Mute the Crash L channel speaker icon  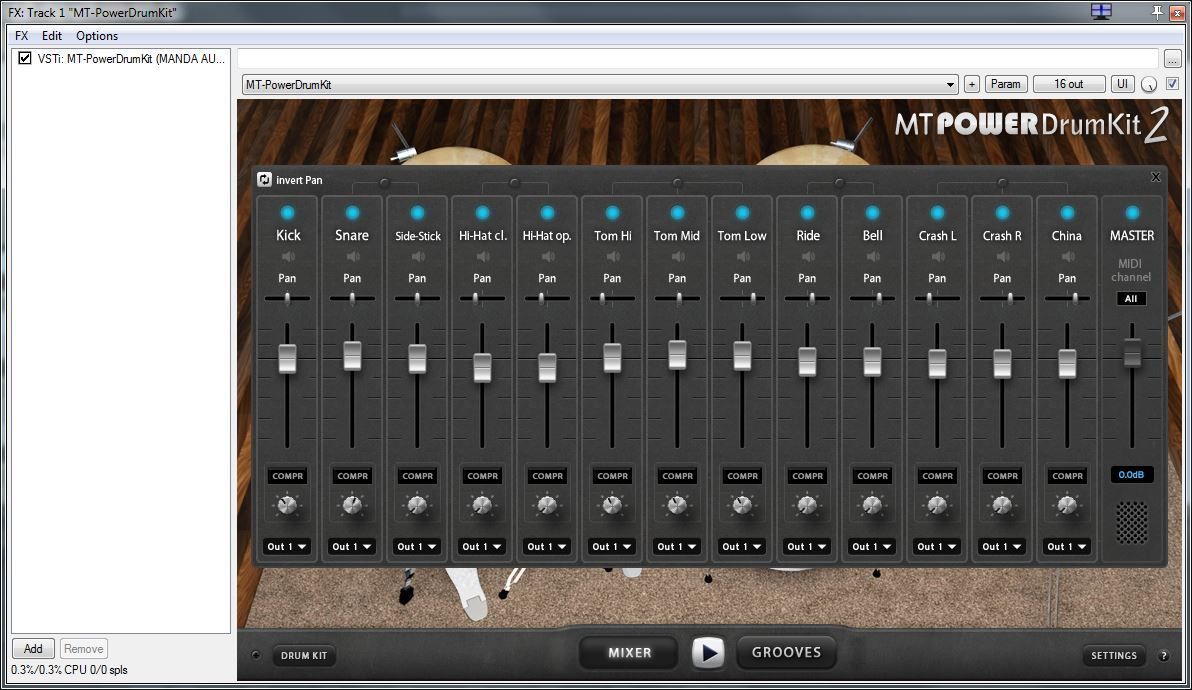pos(937,257)
